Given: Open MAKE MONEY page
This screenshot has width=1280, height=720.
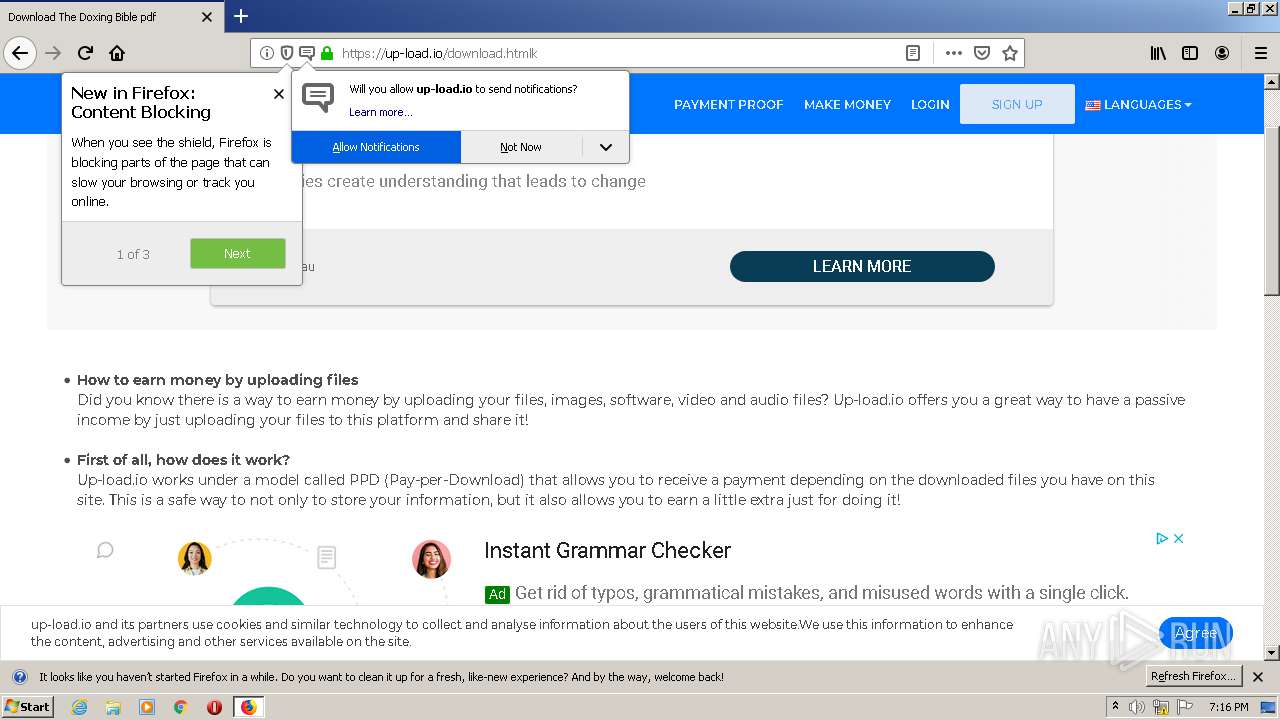Looking at the screenshot, I should 847,104.
